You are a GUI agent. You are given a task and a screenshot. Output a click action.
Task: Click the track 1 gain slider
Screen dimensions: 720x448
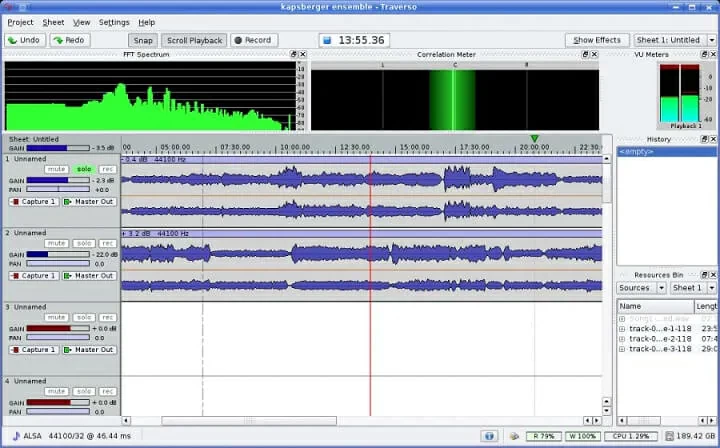[x=59, y=180]
